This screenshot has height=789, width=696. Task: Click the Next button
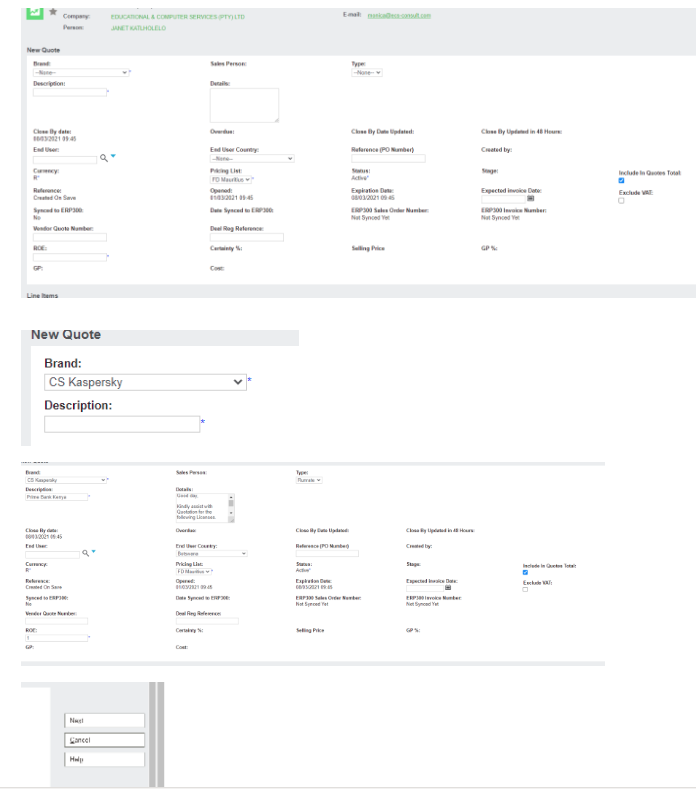[105, 719]
